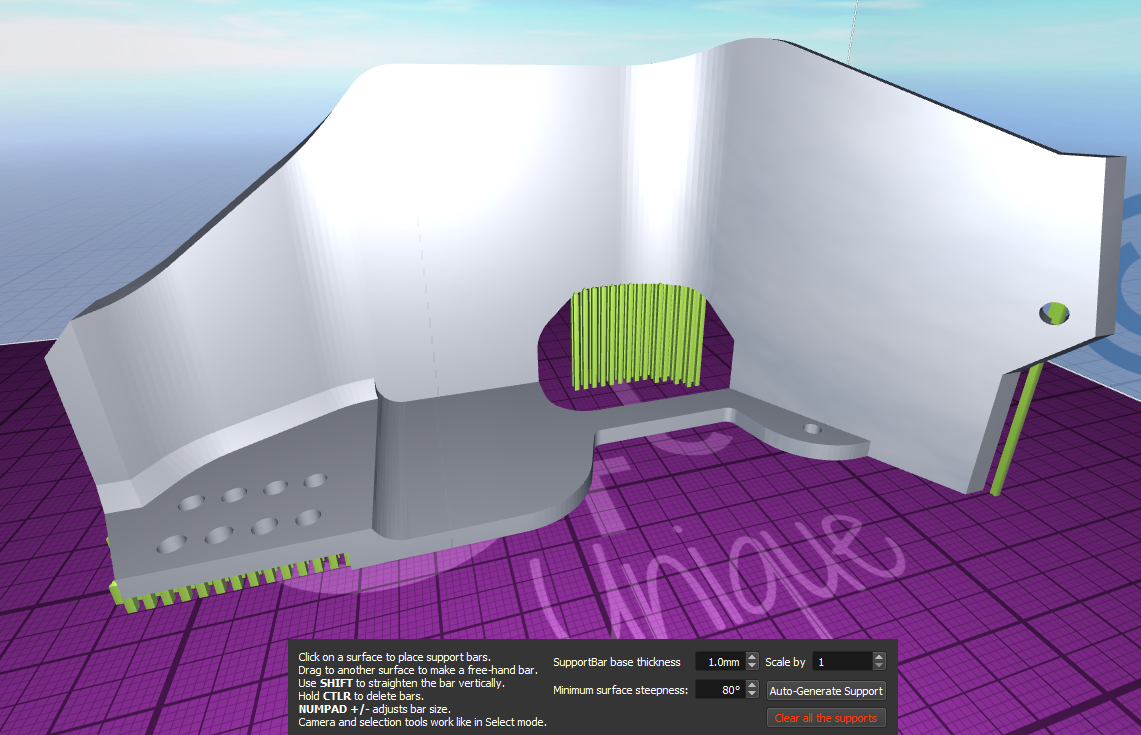Raise minimum surface steepness with up arrow
This screenshot has height=735, width=1141.
752,686
